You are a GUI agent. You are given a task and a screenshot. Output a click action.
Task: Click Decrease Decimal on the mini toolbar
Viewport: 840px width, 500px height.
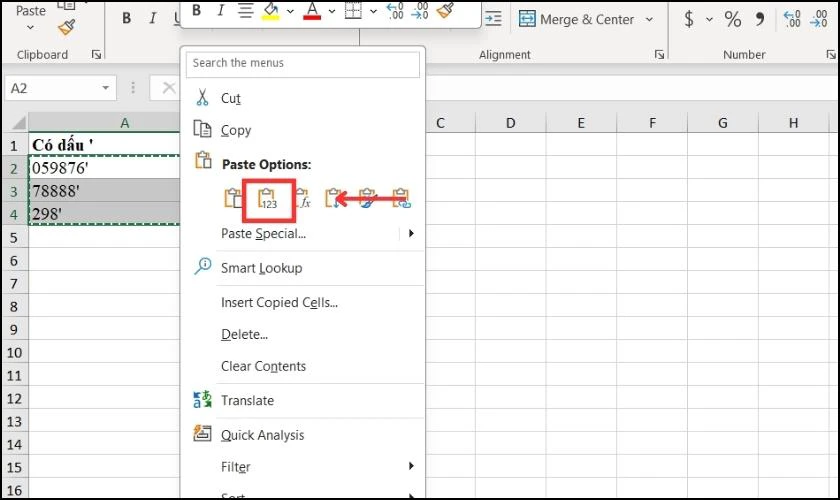[419, 10]
